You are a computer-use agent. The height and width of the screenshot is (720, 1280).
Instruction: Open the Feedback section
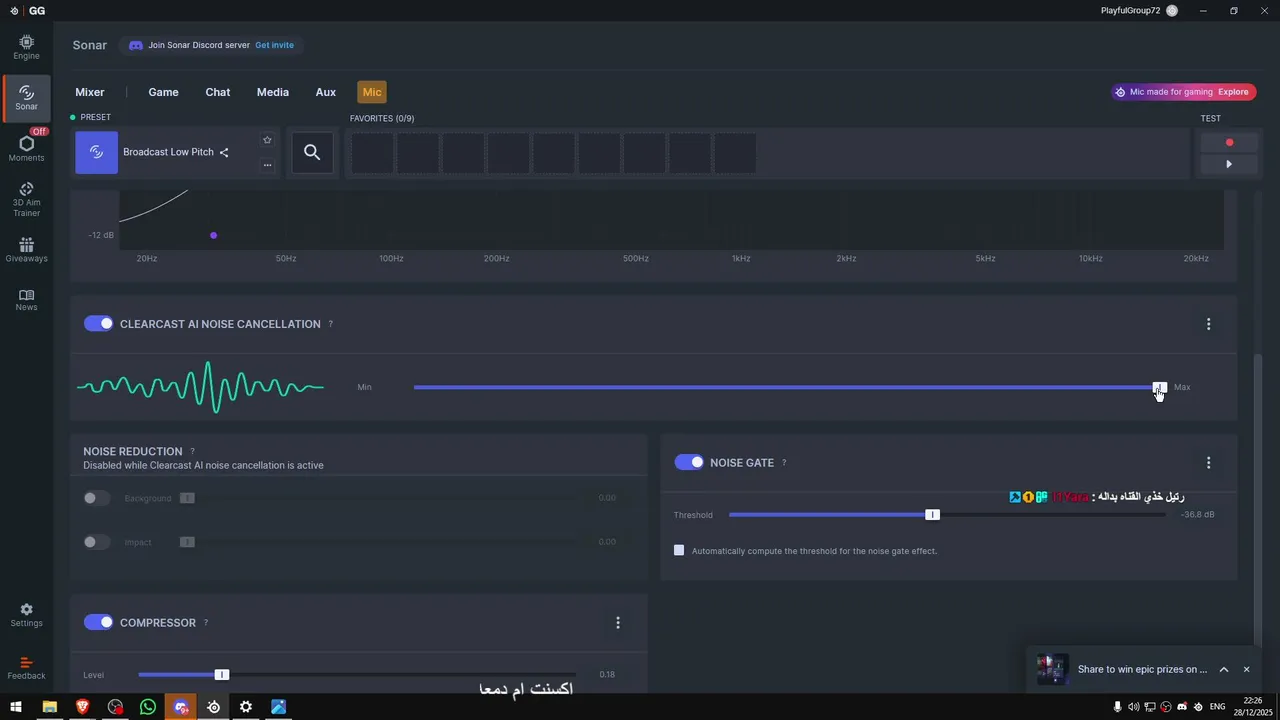click(26, 668)
